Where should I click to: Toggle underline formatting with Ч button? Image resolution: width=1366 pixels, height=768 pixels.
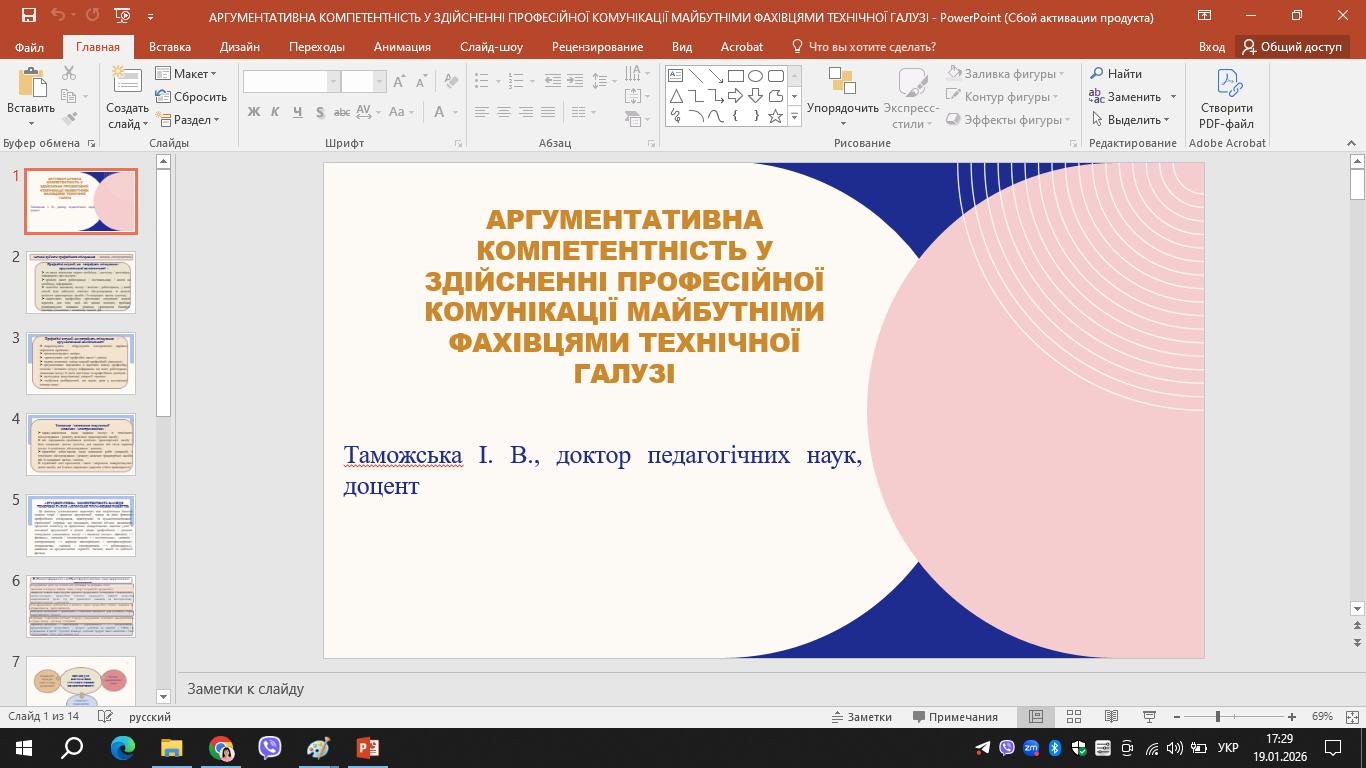click(x=297, y=111)
